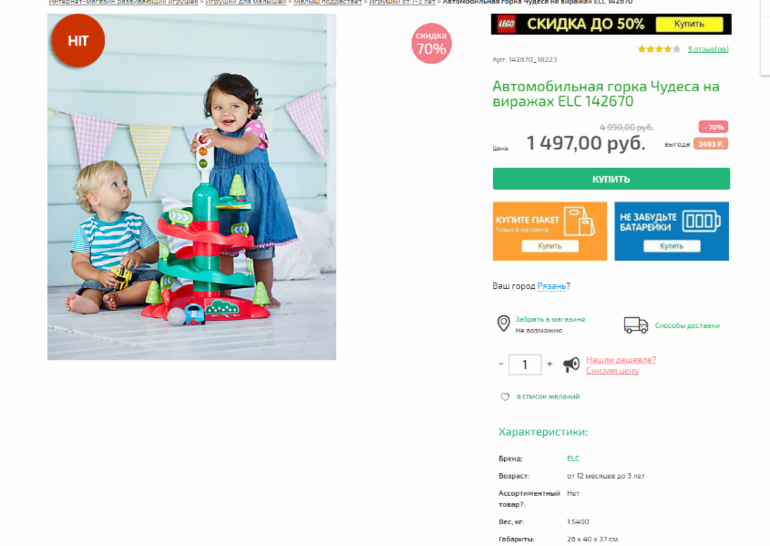Viewport: 770px width, 546px height.
Task: Click Купить in the orange package banner
Action: click(x=550, y=246)
